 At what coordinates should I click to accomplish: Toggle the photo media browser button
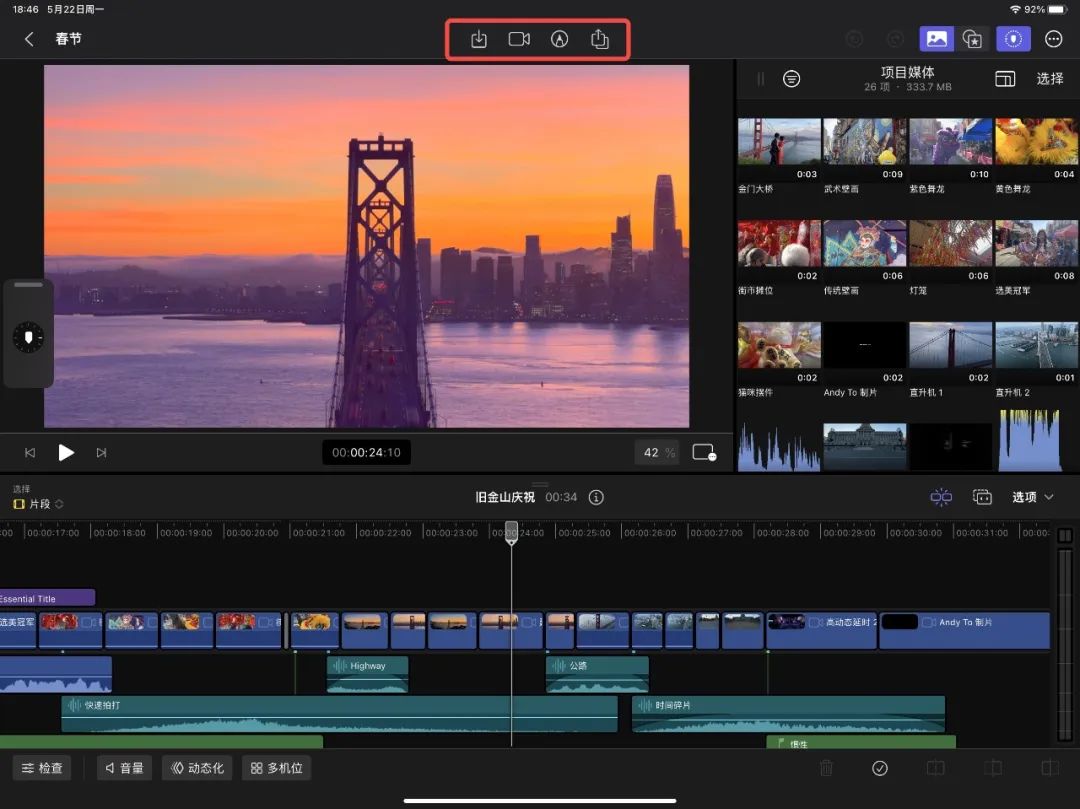[x=937, y=39]
